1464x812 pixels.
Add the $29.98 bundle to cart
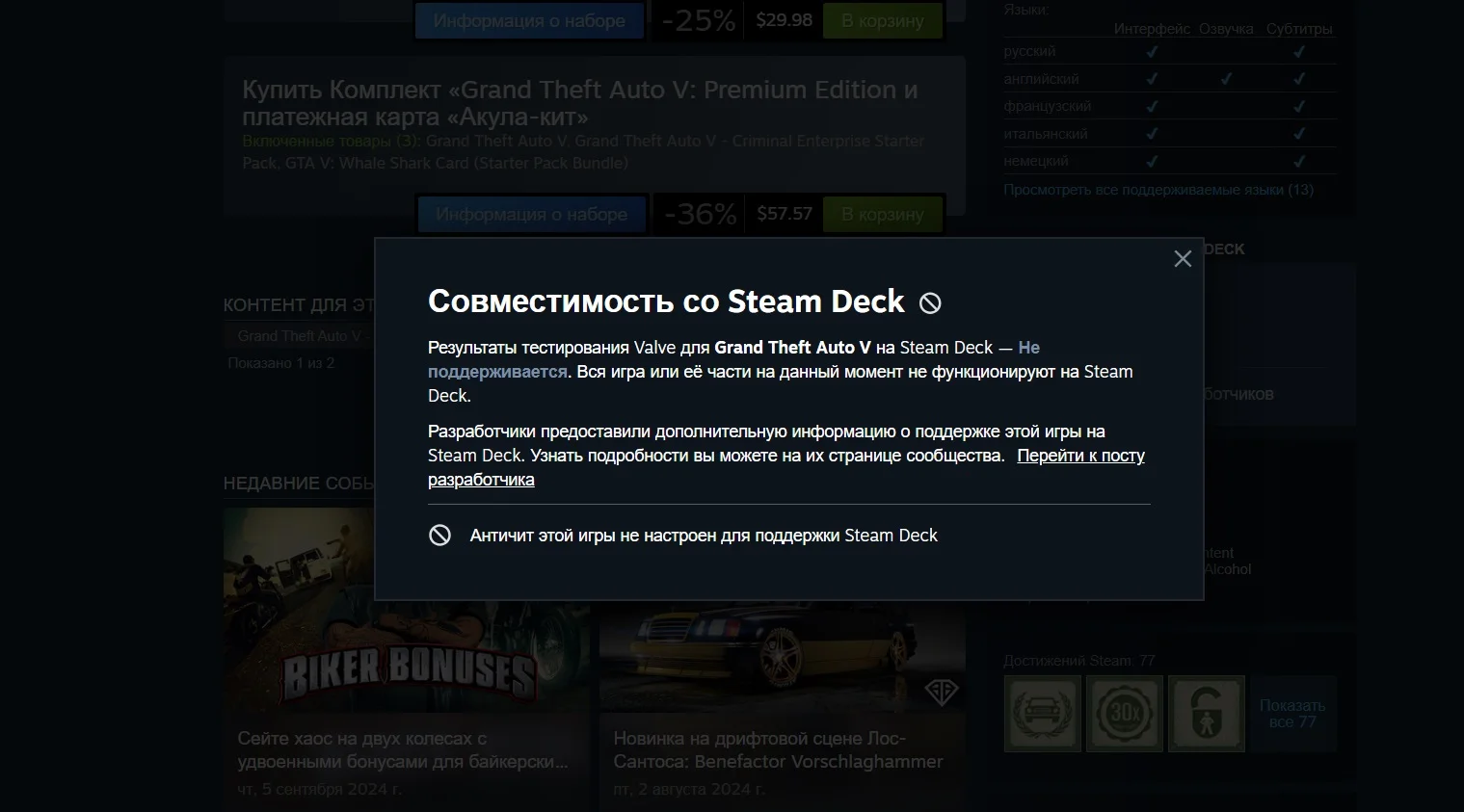point(882,20)
